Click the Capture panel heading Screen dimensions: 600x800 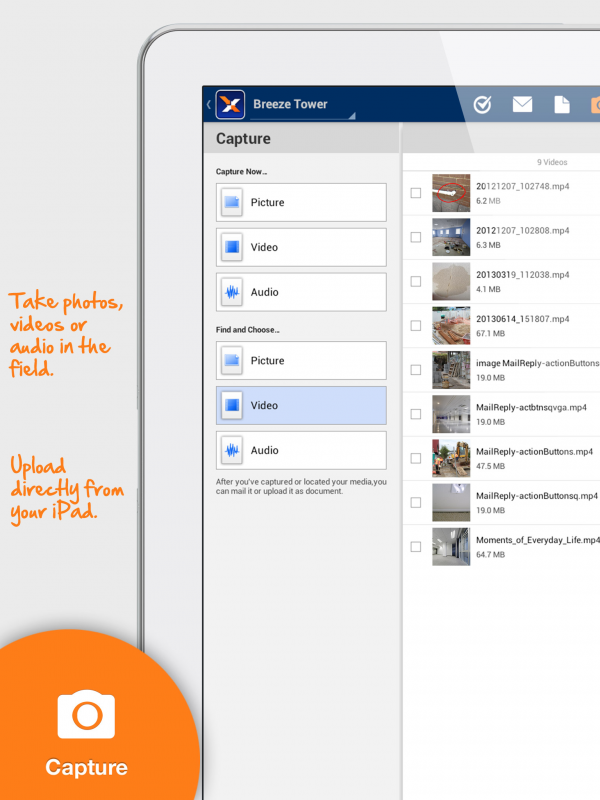click(243, 139)
